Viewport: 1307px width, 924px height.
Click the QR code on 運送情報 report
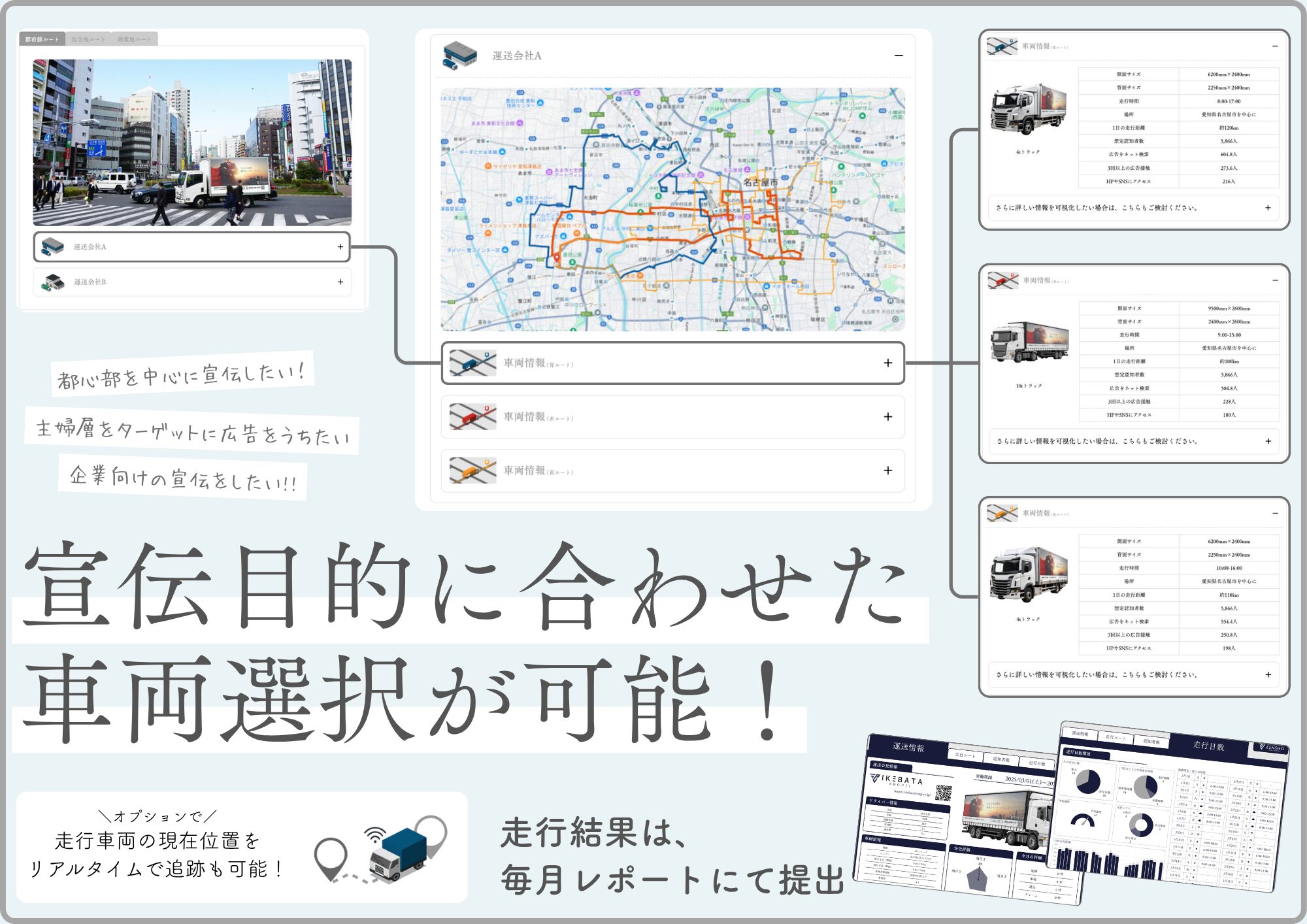[x=943, y=793]
